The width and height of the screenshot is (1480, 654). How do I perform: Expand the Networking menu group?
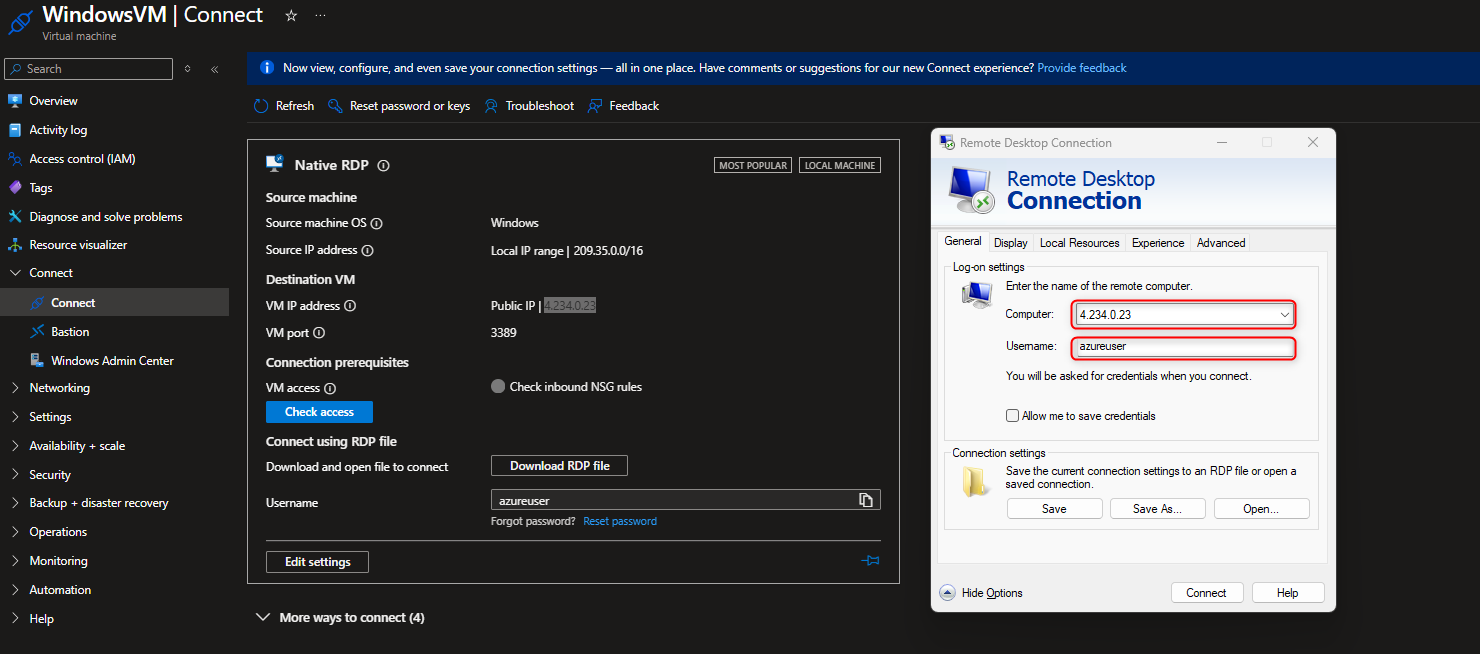(59, 388)
